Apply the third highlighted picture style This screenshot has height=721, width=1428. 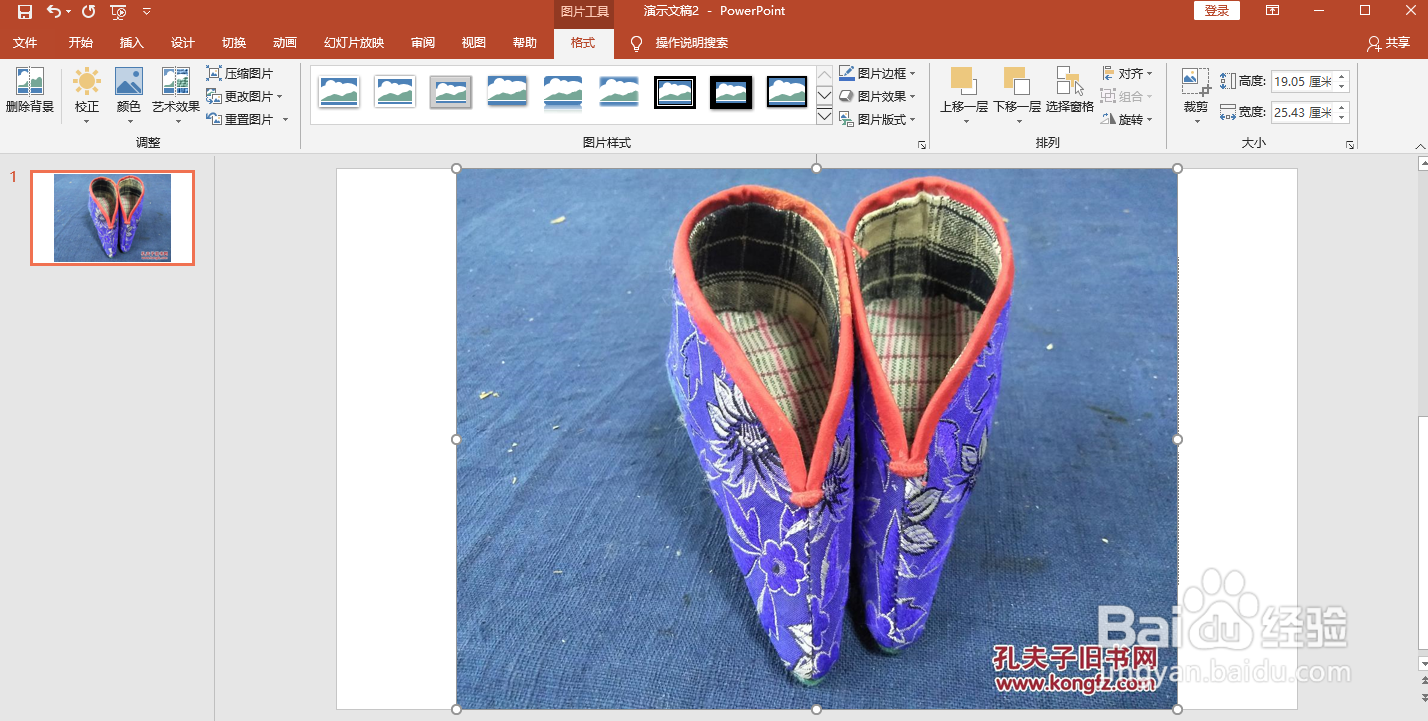451,92
